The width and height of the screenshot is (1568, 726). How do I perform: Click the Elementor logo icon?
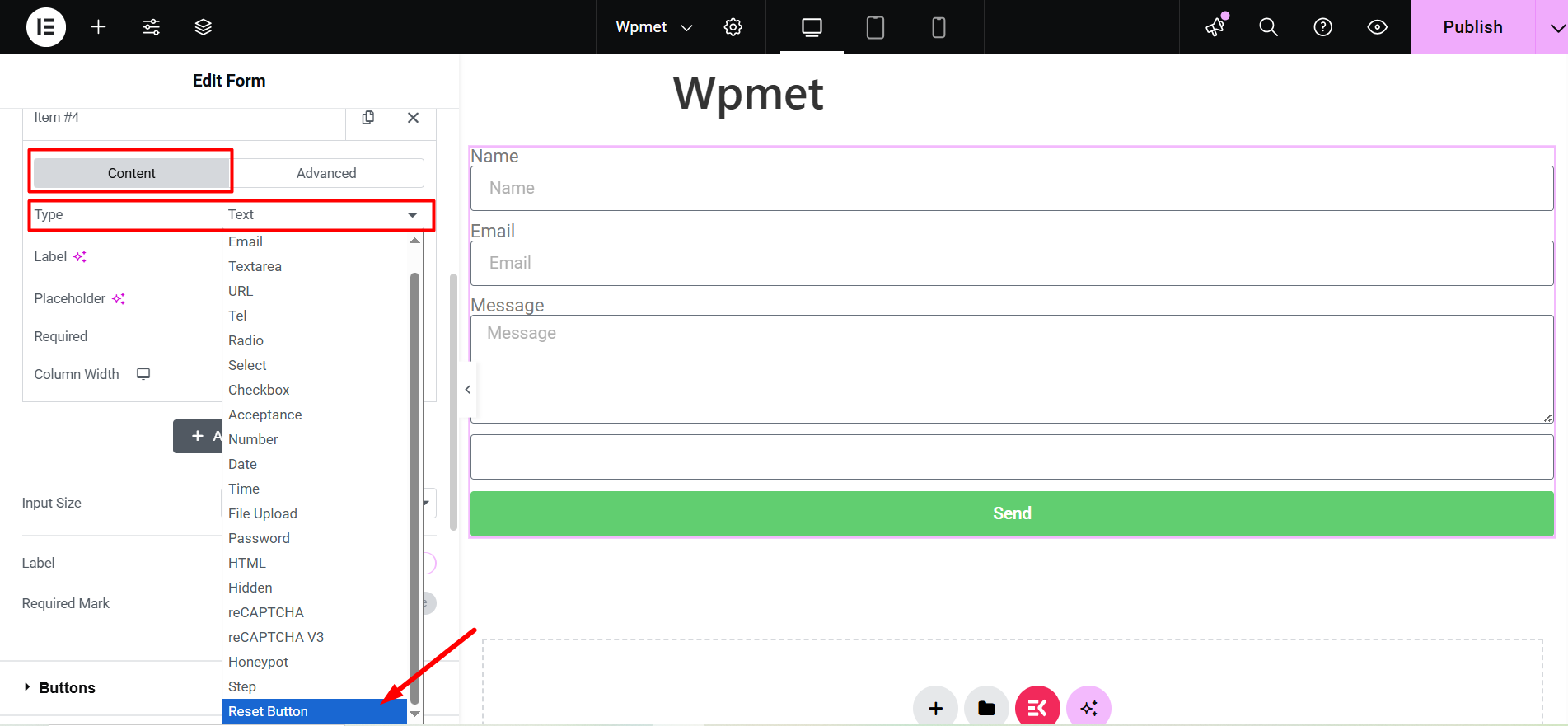coord(46,27)
